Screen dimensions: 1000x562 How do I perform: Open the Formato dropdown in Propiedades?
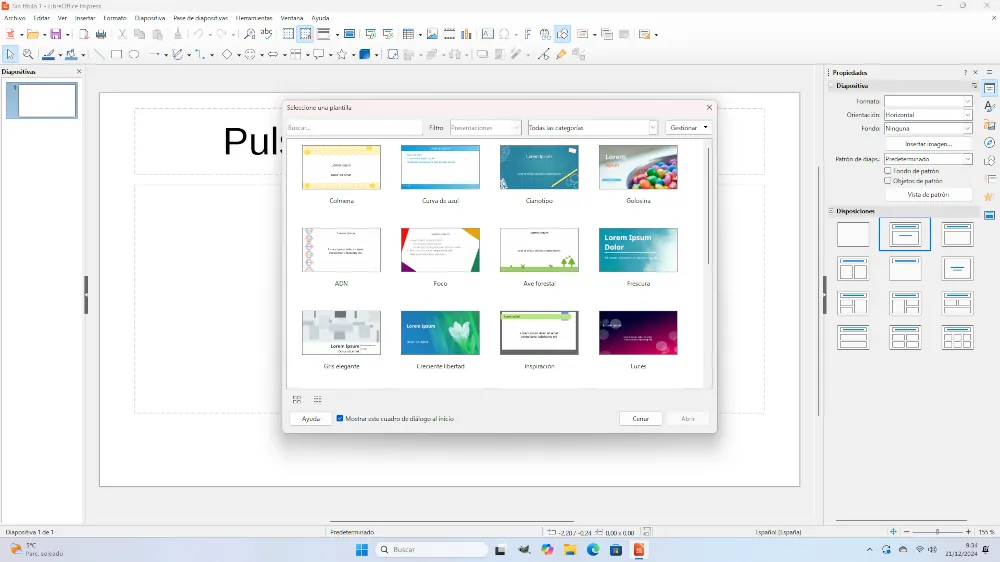[x=928, y=101]
